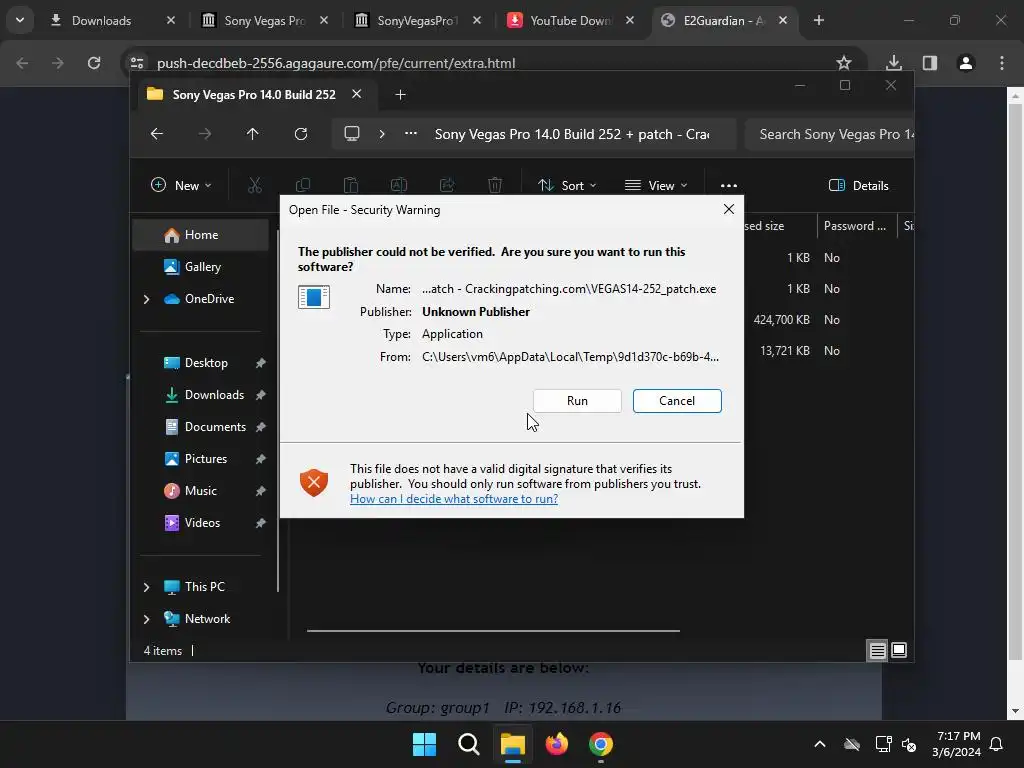The image size is (1024, 768).
Task: Expand the This PC tree chevron
Action: (x=146, y=587)
